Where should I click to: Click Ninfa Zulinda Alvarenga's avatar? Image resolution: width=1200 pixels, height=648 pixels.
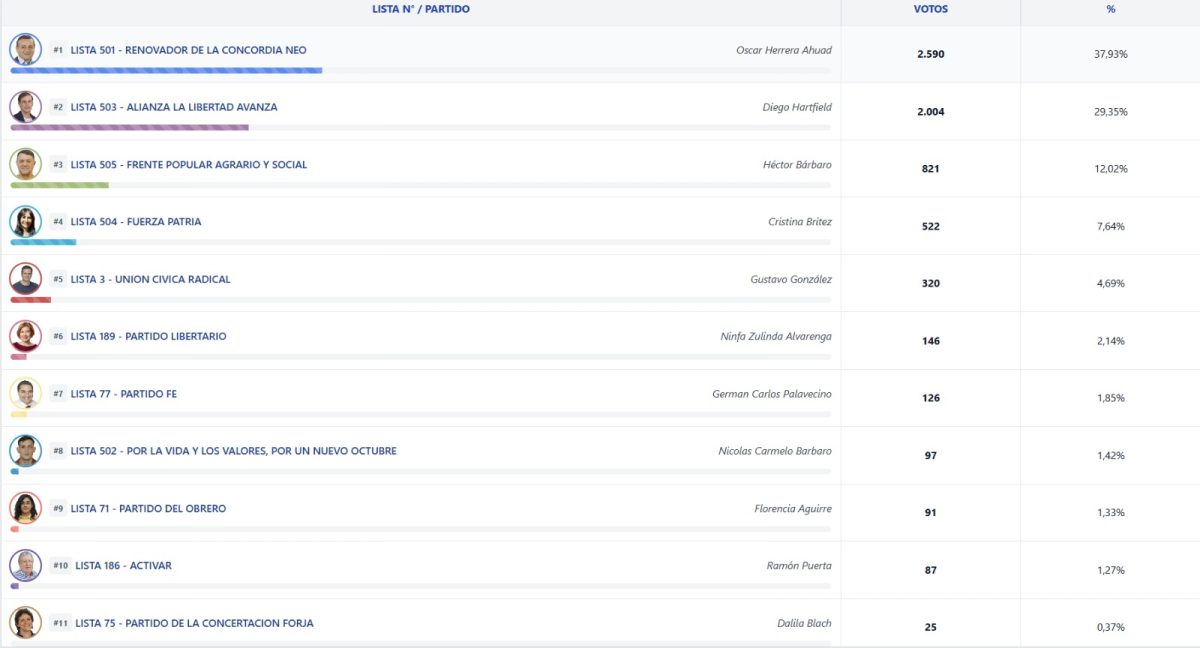point(25,336)
